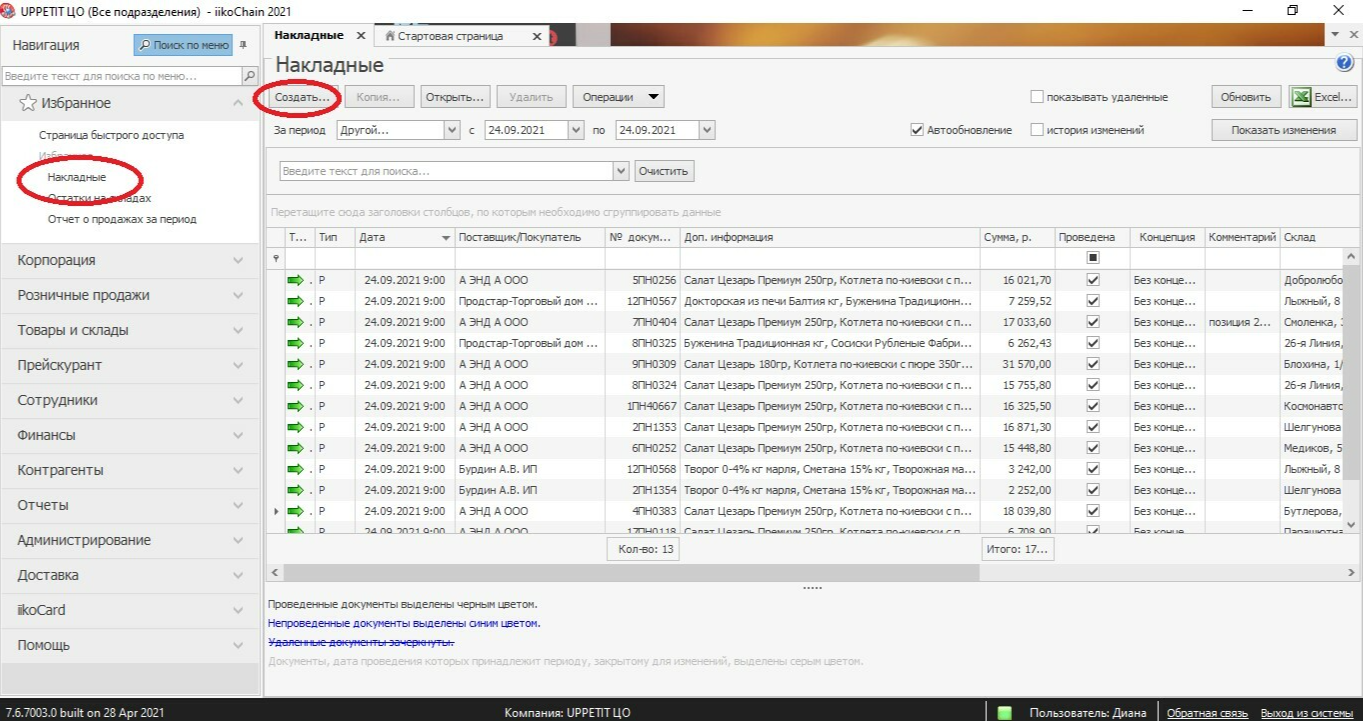Click the Обновить button
The height and width of the screenshot is (721, 1363).
tap(1246, 97)
